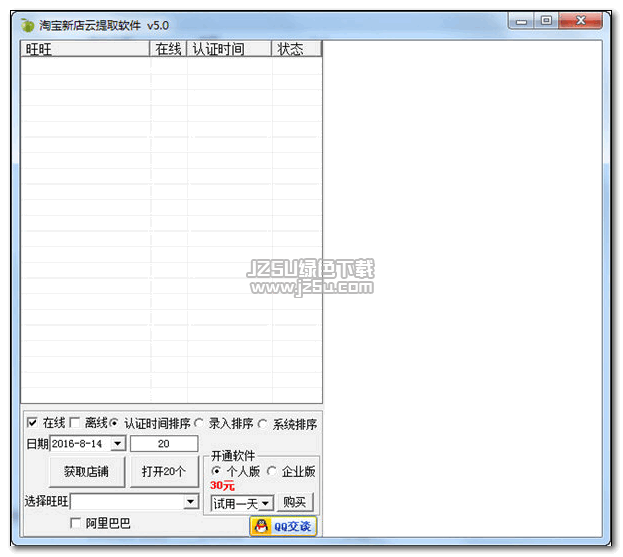
Task: Select 认证时间排序 radio button
Action: (x=114, y=423)
